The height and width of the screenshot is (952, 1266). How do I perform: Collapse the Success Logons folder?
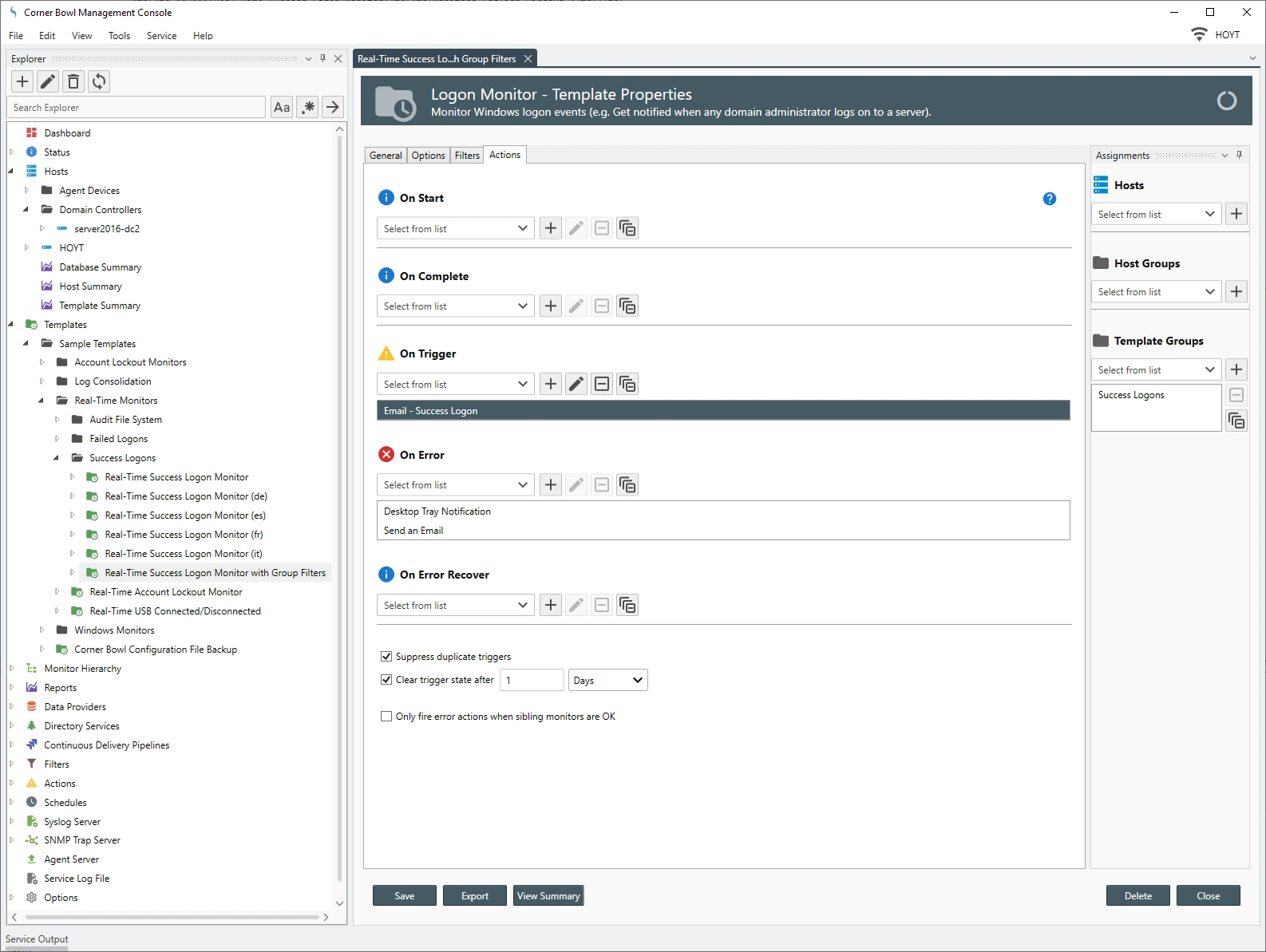point(56,458)
